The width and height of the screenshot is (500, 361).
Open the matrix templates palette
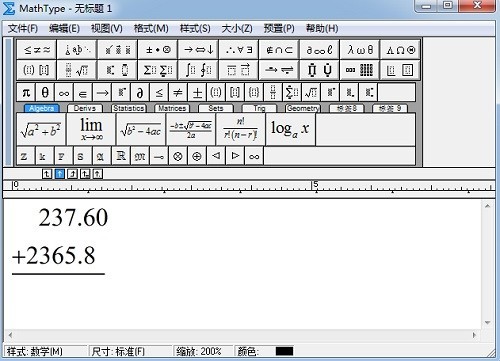click(x=360, y=70)
